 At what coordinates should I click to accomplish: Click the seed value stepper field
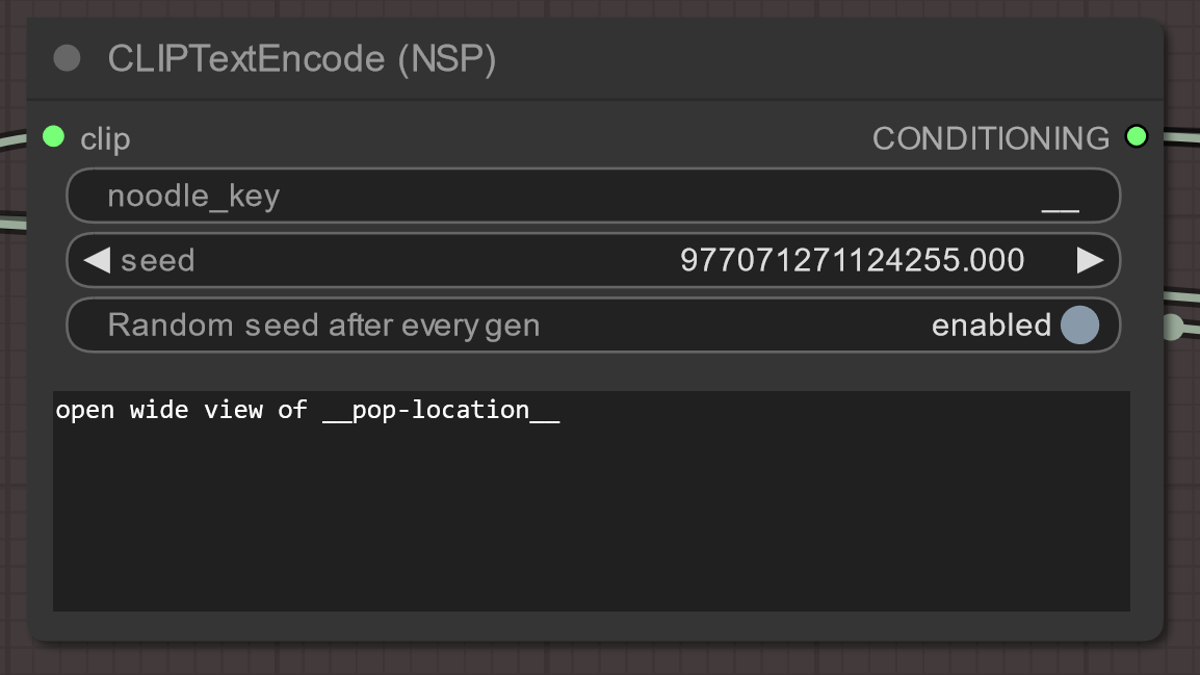tap(592, 259)
